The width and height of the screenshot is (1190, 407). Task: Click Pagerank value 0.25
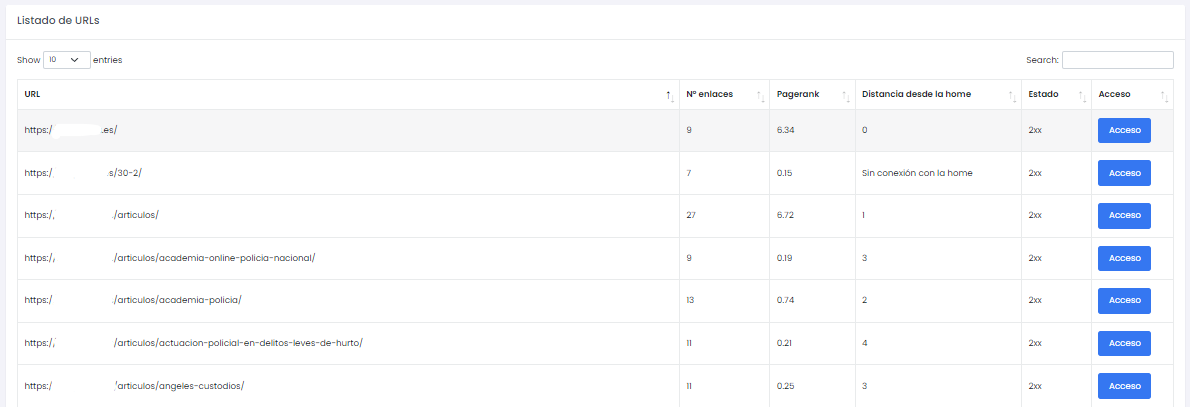785,386
